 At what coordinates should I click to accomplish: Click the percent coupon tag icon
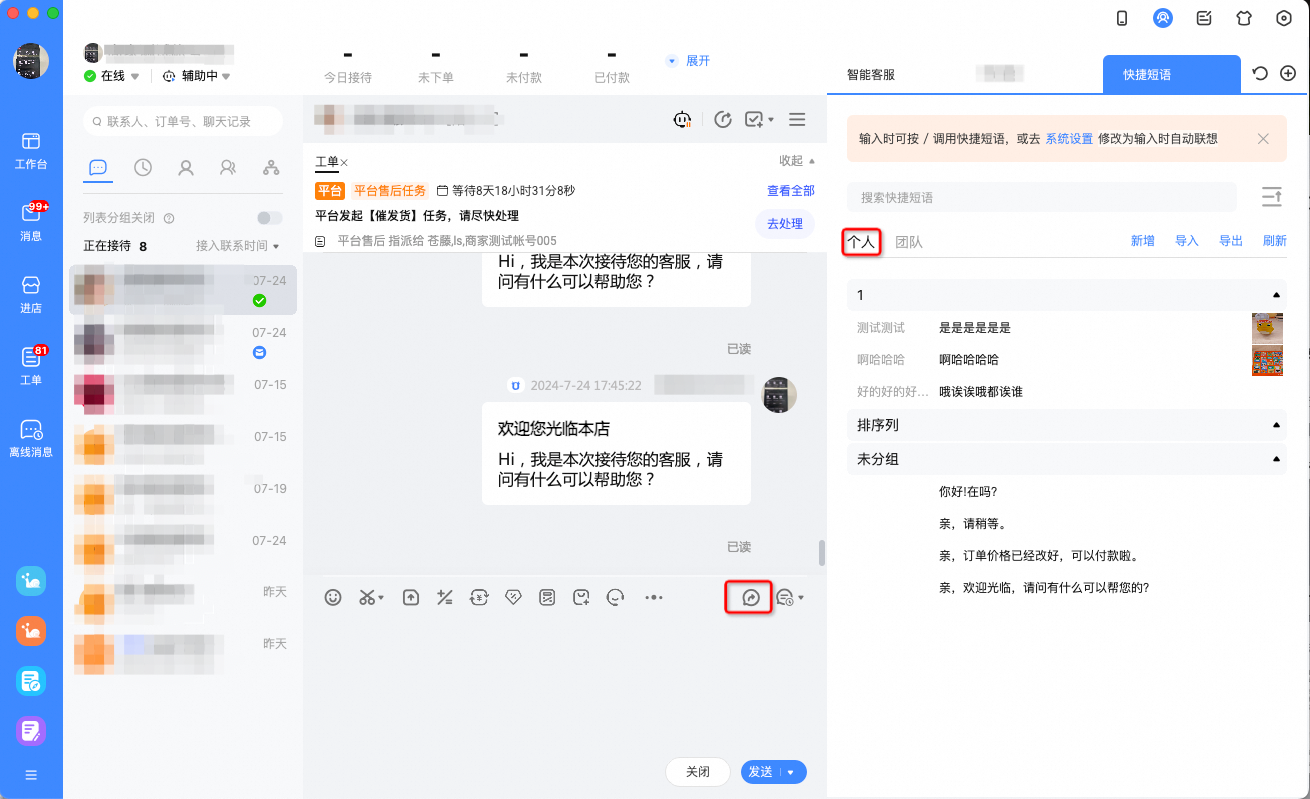pyautogui.click(x=513, y=597)
